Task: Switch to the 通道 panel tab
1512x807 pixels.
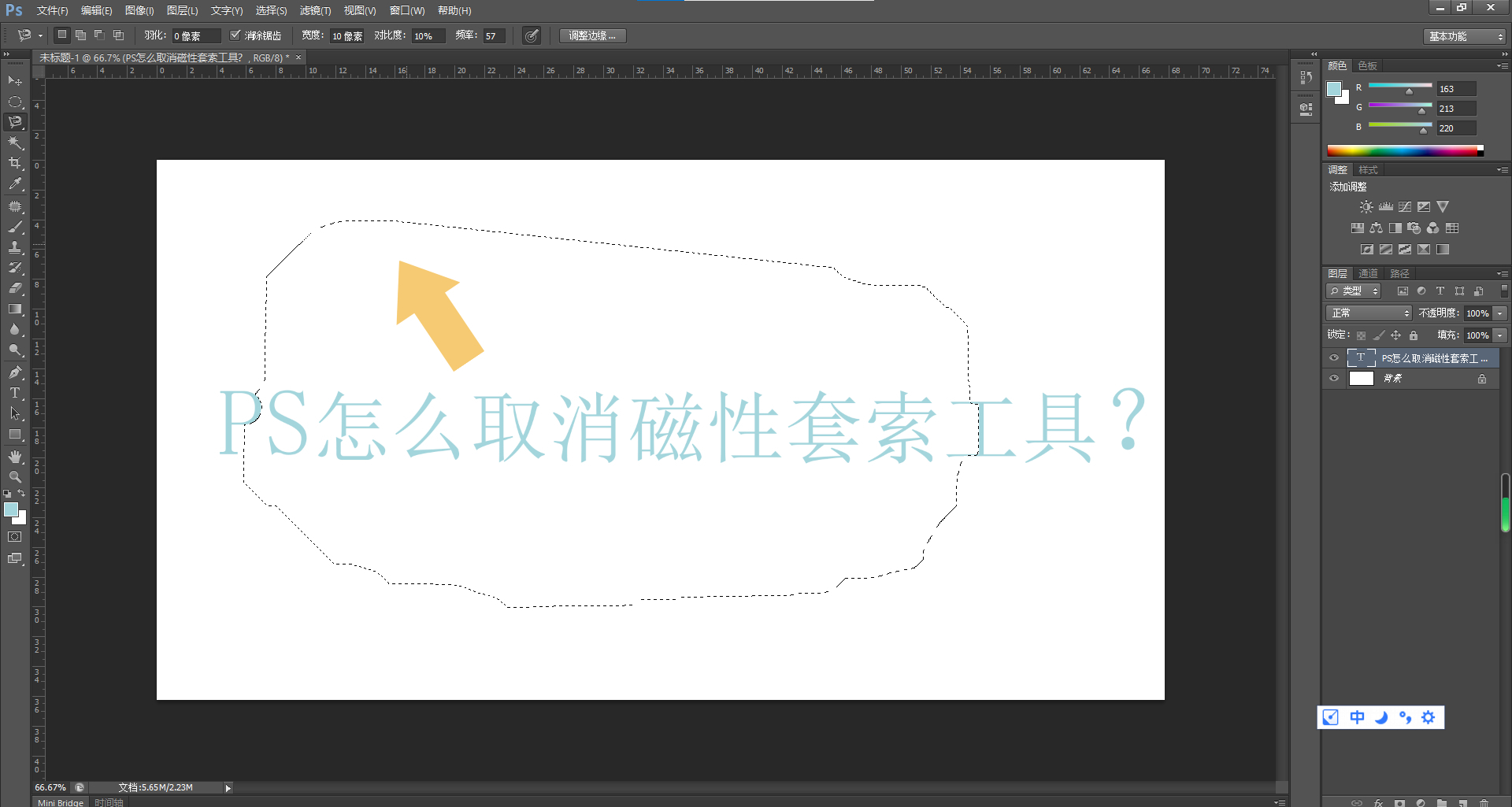Action: tap(1367, 273)
